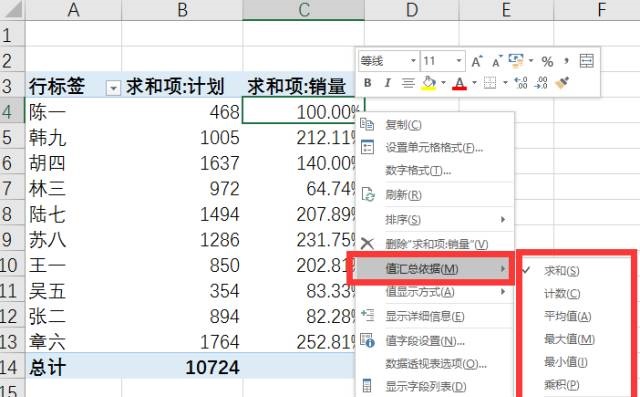Click cell containing 陈一
Viewport: 640px width, 397px height.
point(73,111)
